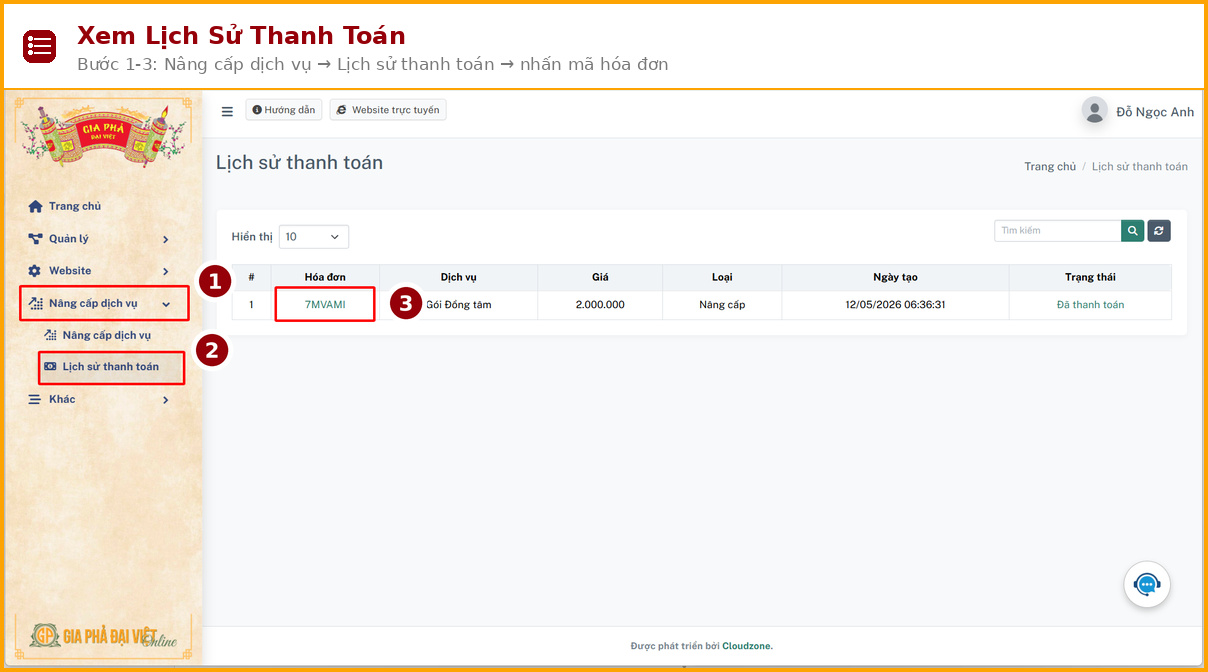Sort by the Trạng thái column header
Screen dimensions: 1208x672
tap(1090, 277)
